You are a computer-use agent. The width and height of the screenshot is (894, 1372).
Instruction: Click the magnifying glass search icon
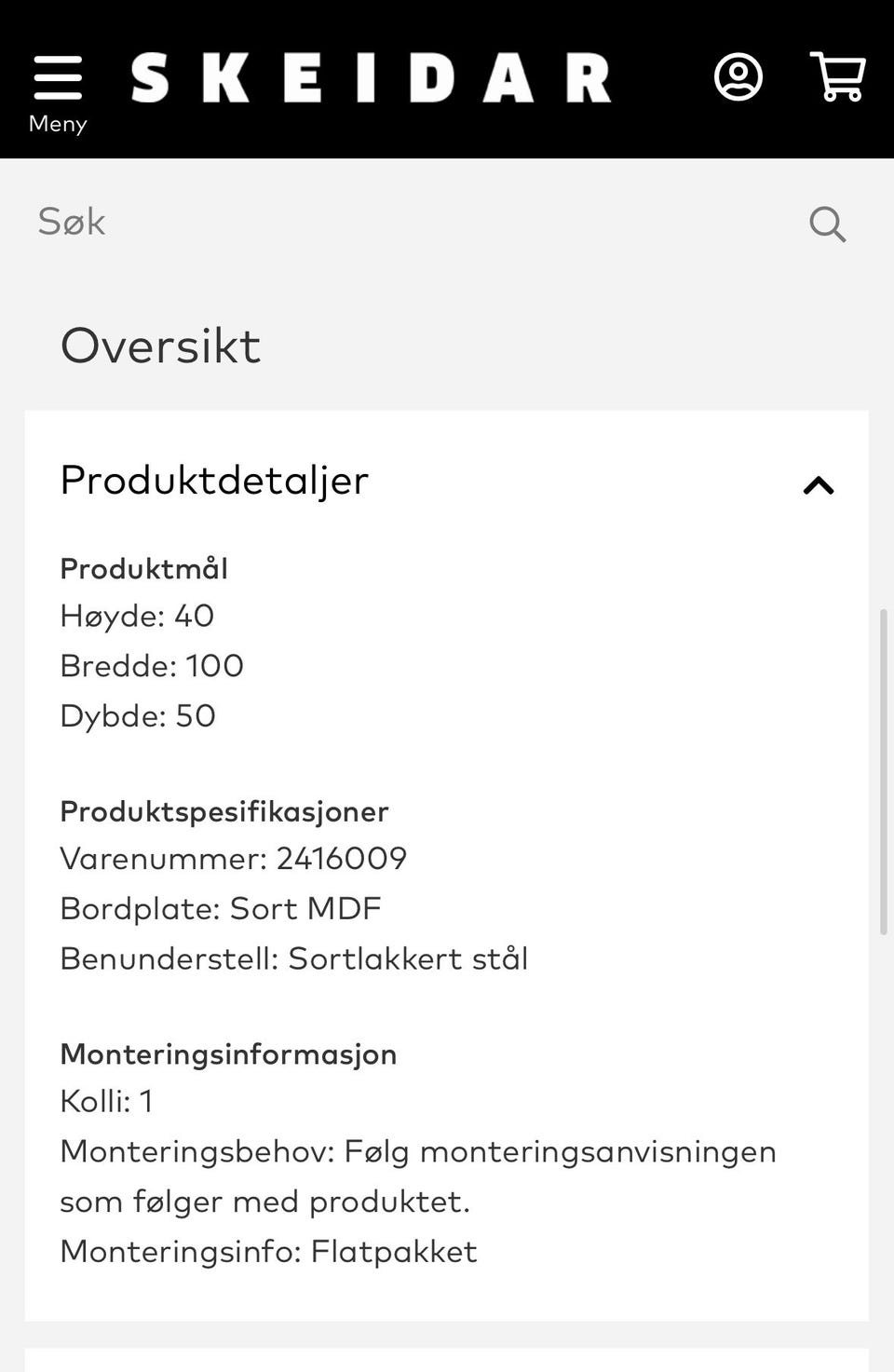827,224
